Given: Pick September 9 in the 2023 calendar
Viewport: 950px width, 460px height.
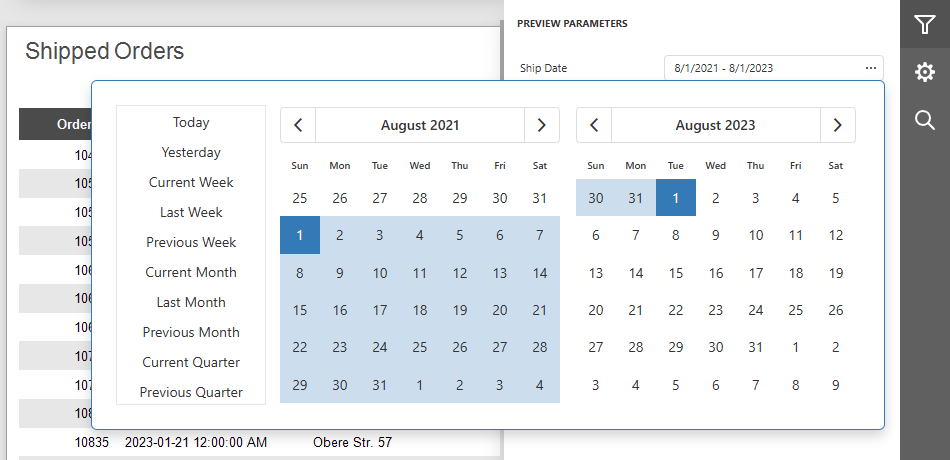Looking at the screenshot, I should (835, 385).
